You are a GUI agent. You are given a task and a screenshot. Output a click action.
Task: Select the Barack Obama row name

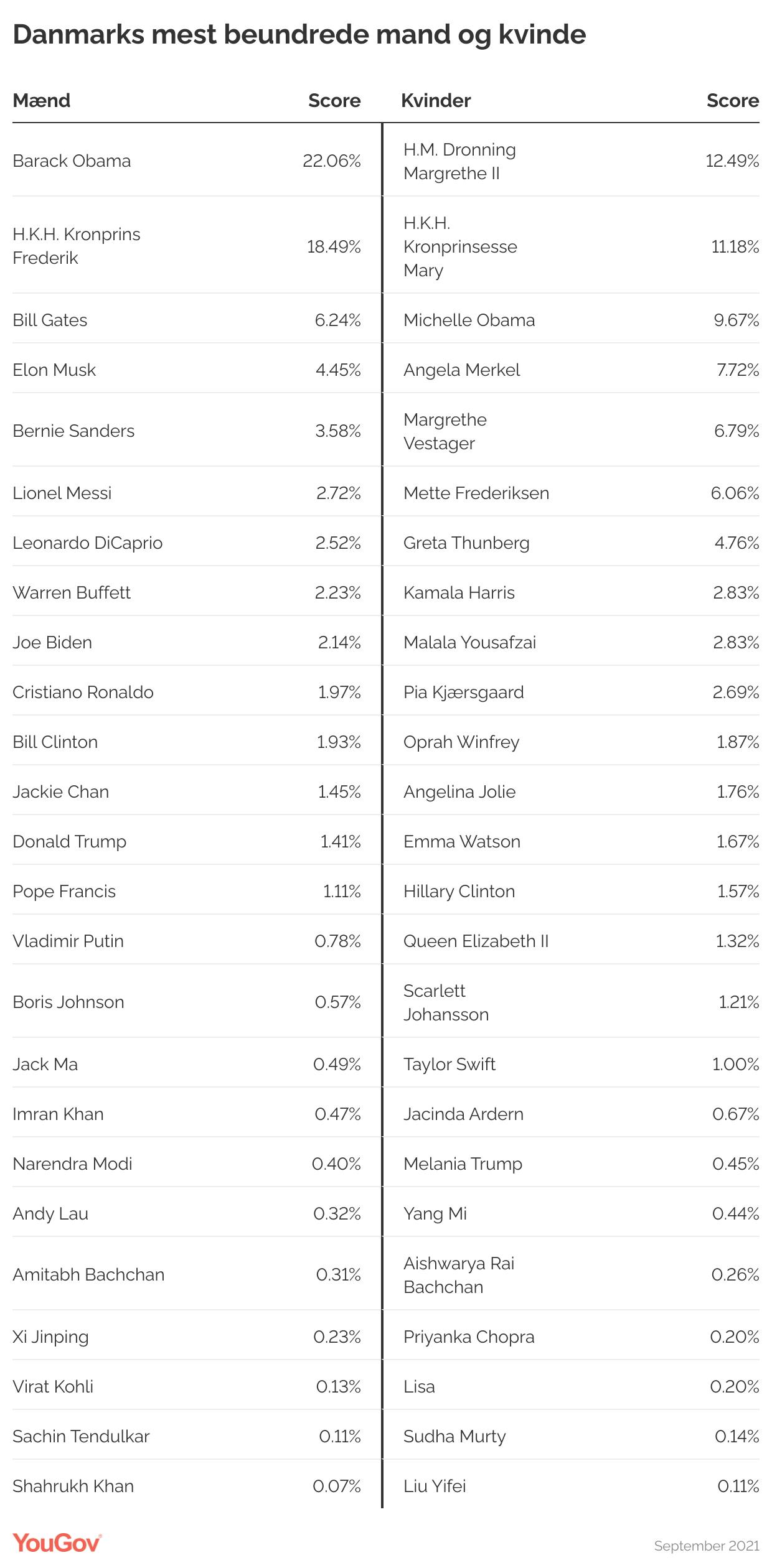[x=72, y=161]
